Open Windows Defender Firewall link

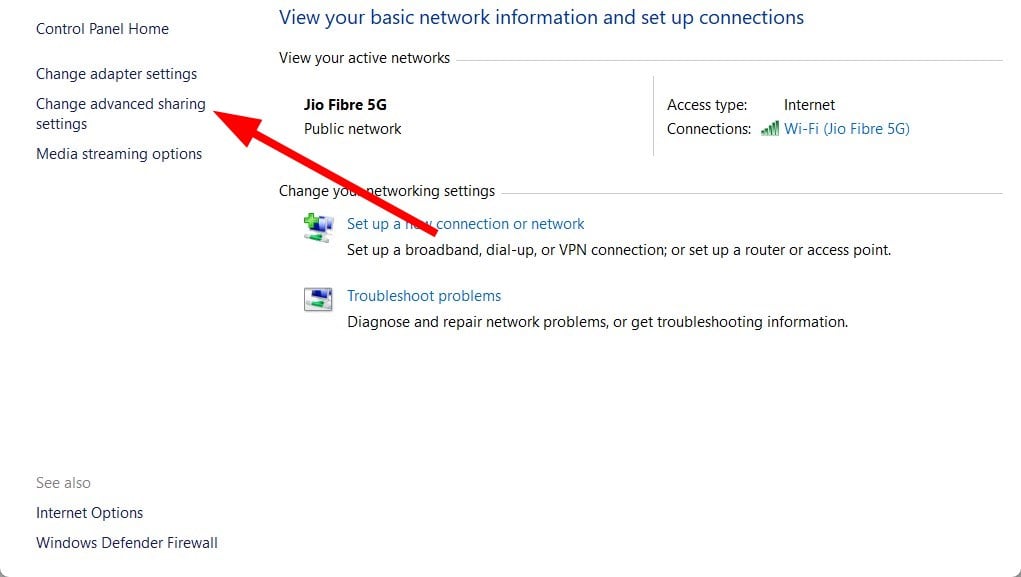127,542
